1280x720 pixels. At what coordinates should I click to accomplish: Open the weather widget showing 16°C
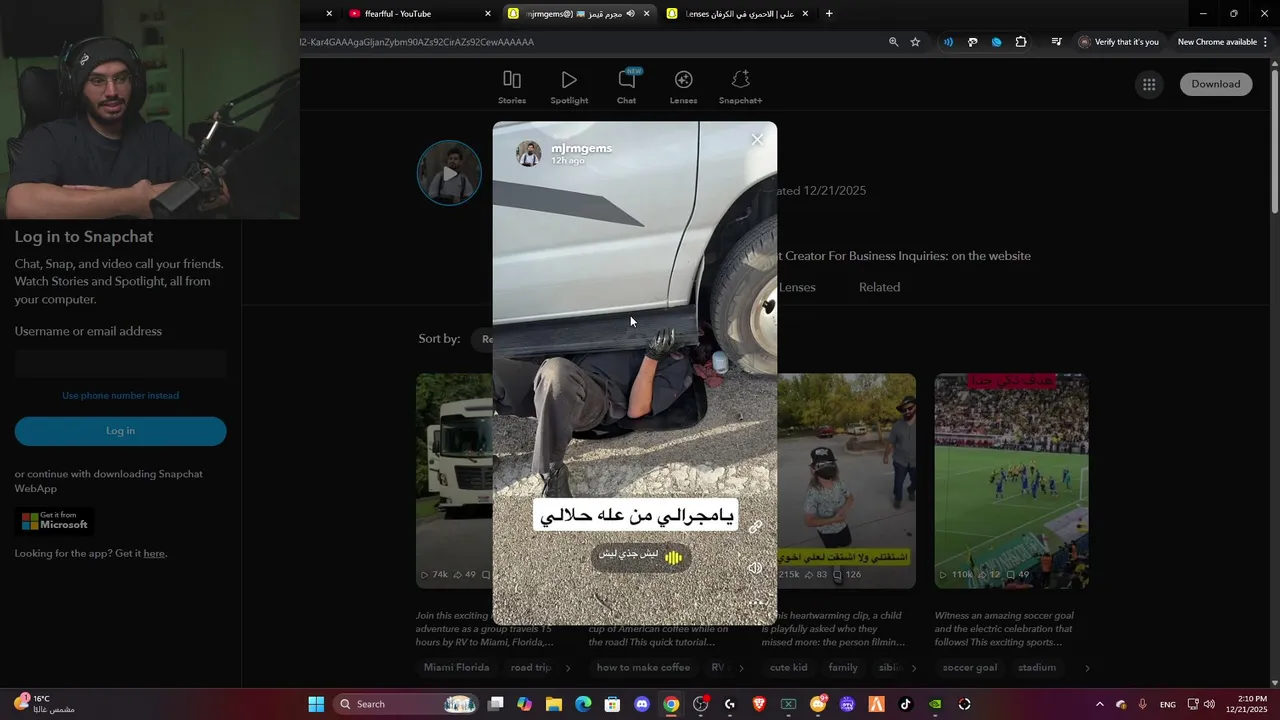[44, 704]
